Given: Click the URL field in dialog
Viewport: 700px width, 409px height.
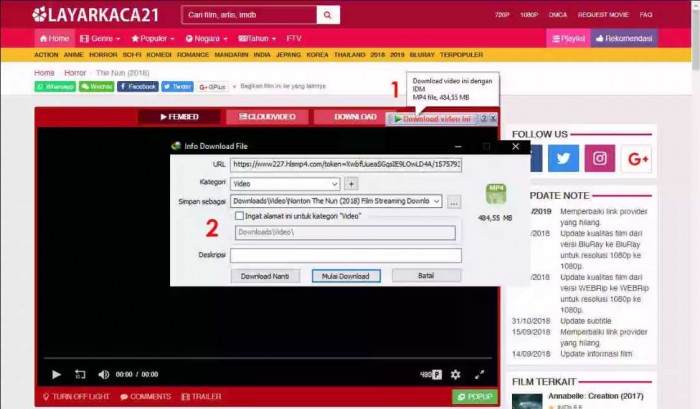Looking at the screenshot, I should click(346, 164).
